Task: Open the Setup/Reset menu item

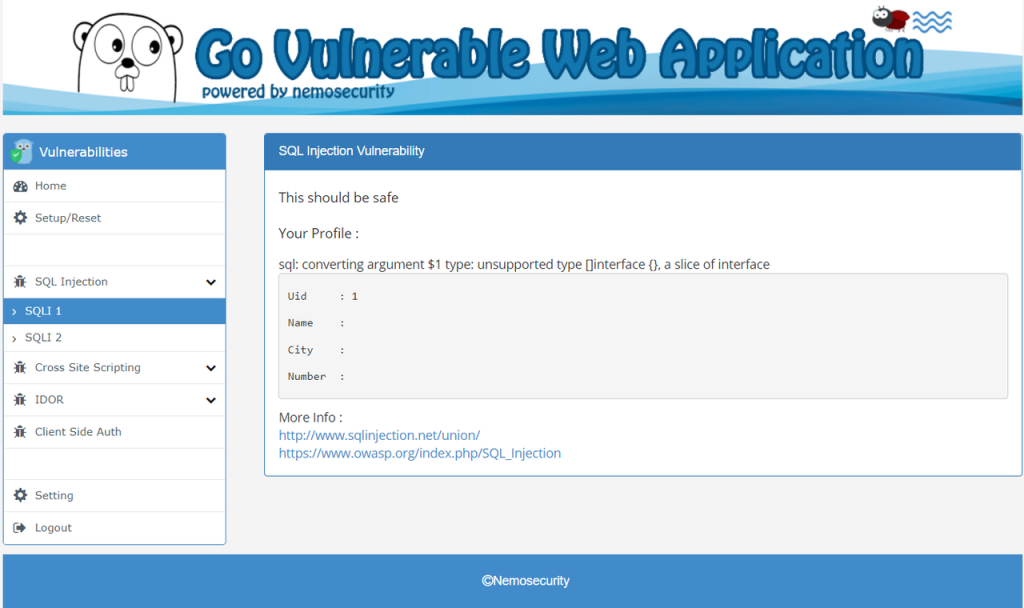Action: tap(114, 218)
